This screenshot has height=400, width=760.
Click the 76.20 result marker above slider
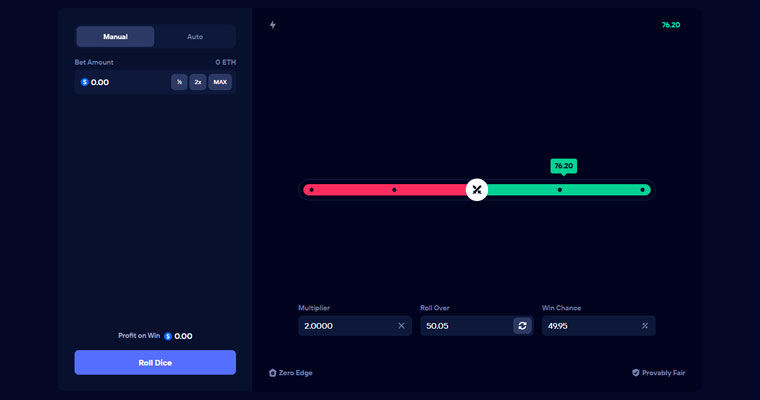tap(564, 166)
